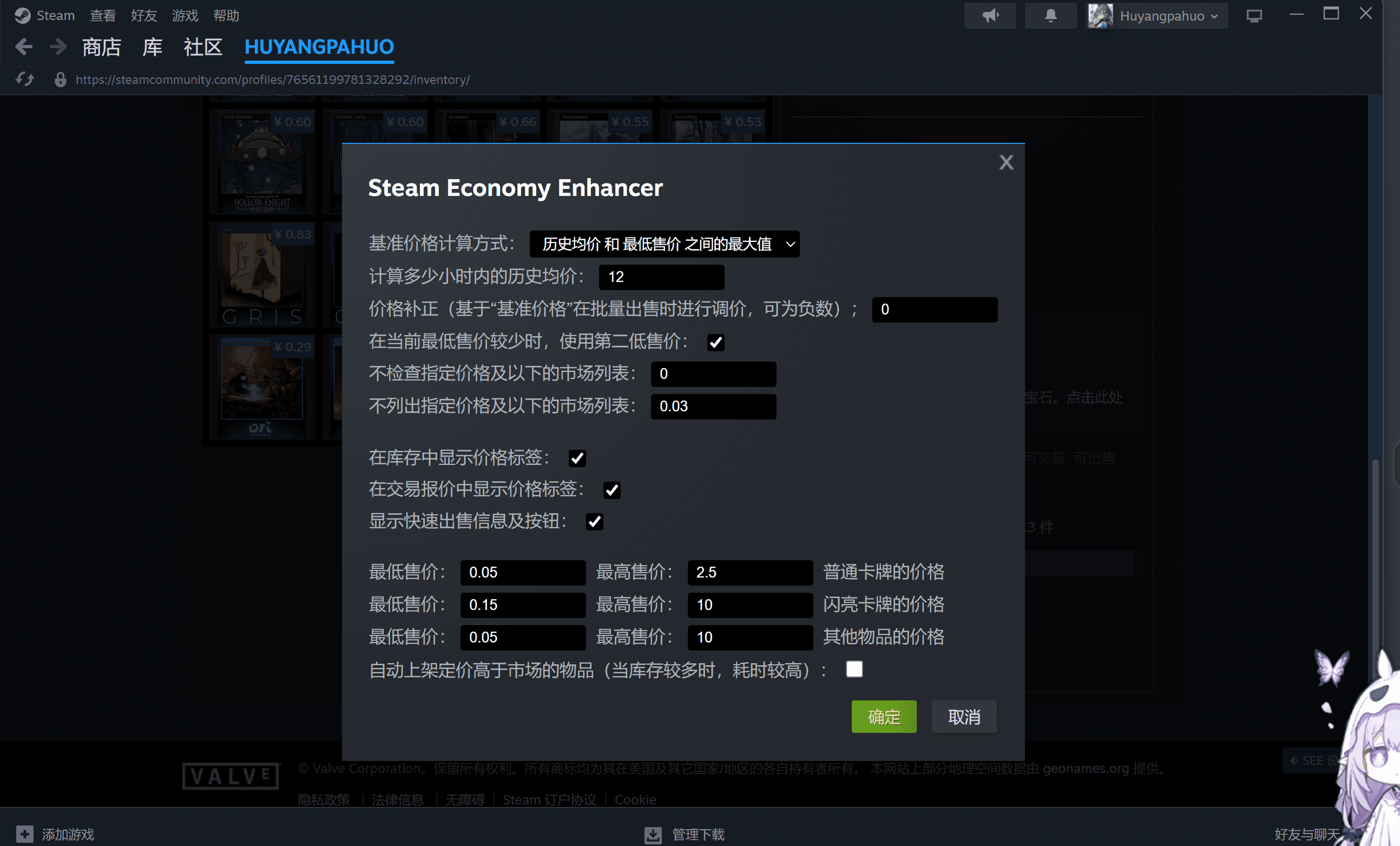This screenshot has height=846, width=1400.
Task: Edit 最高售价 for 闪亮卡牌
Action: [750, 605]
